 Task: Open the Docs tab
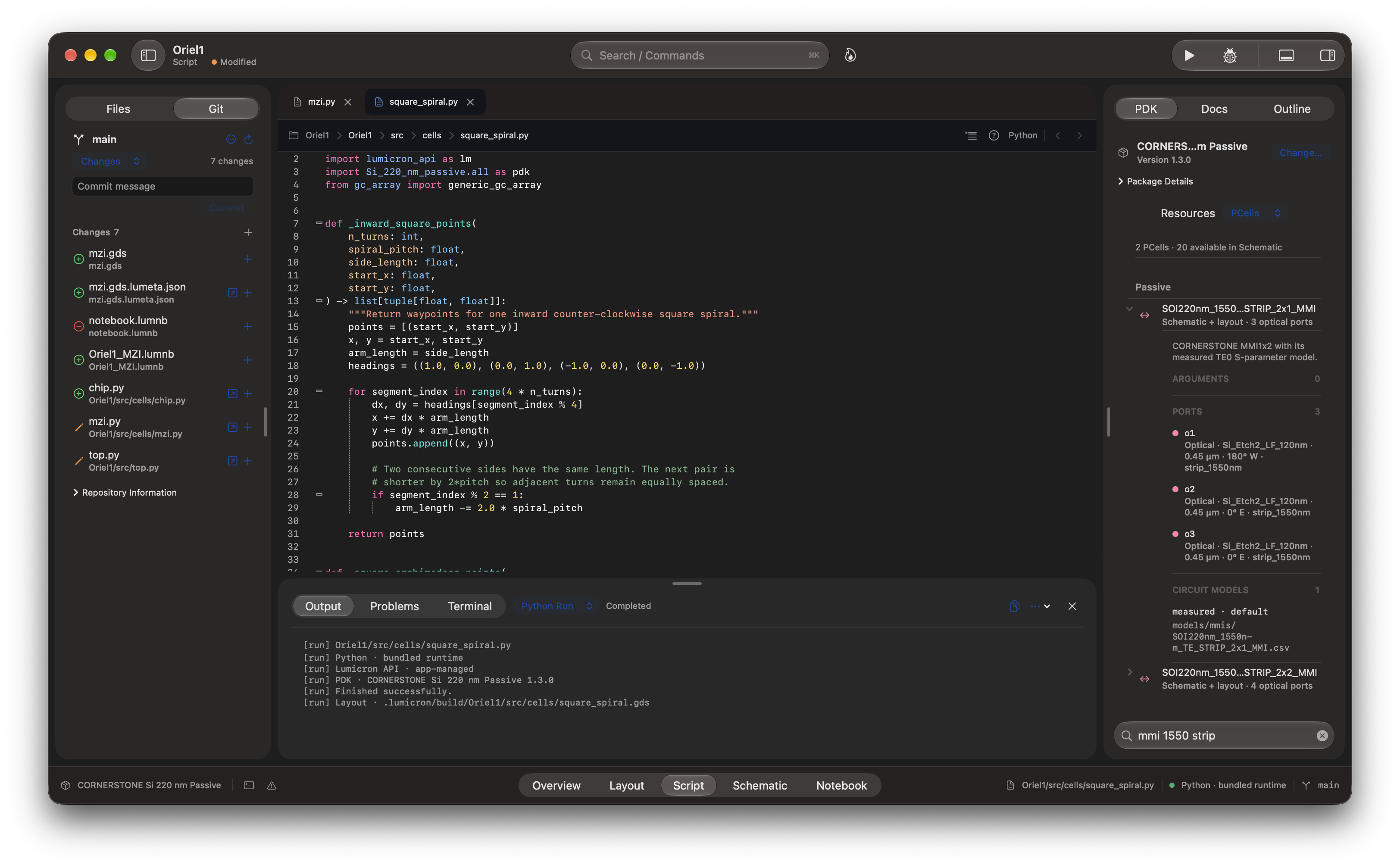click(1214, 109)
